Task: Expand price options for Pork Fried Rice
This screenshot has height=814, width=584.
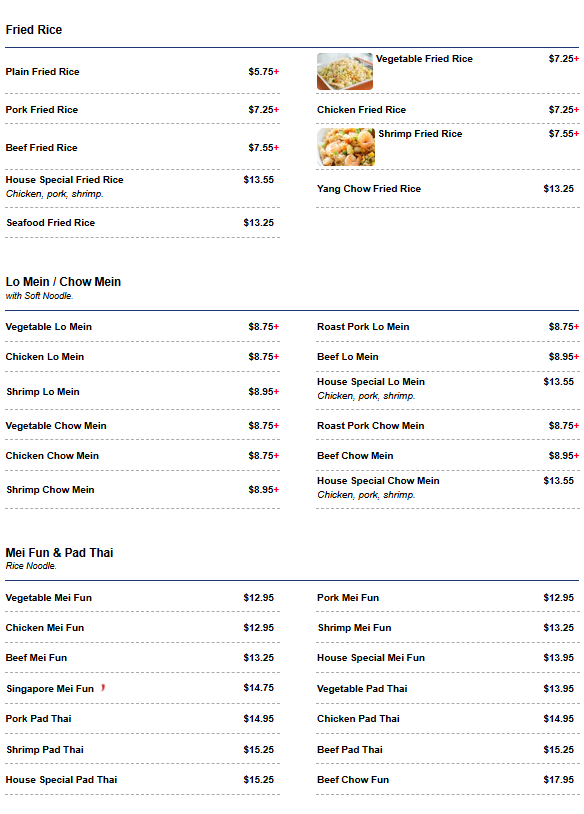Action: (x=264, y=110)
